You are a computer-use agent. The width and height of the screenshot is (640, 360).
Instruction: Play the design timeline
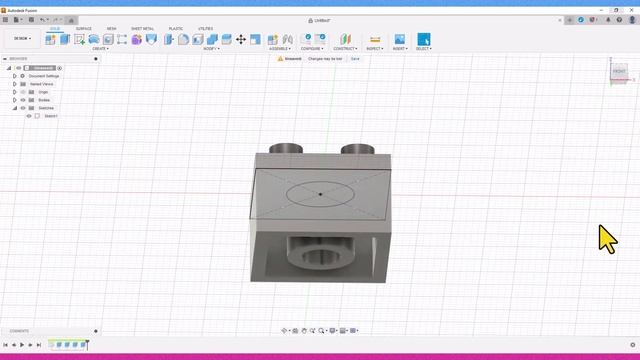pyautogui.click(x=22, y=345)
